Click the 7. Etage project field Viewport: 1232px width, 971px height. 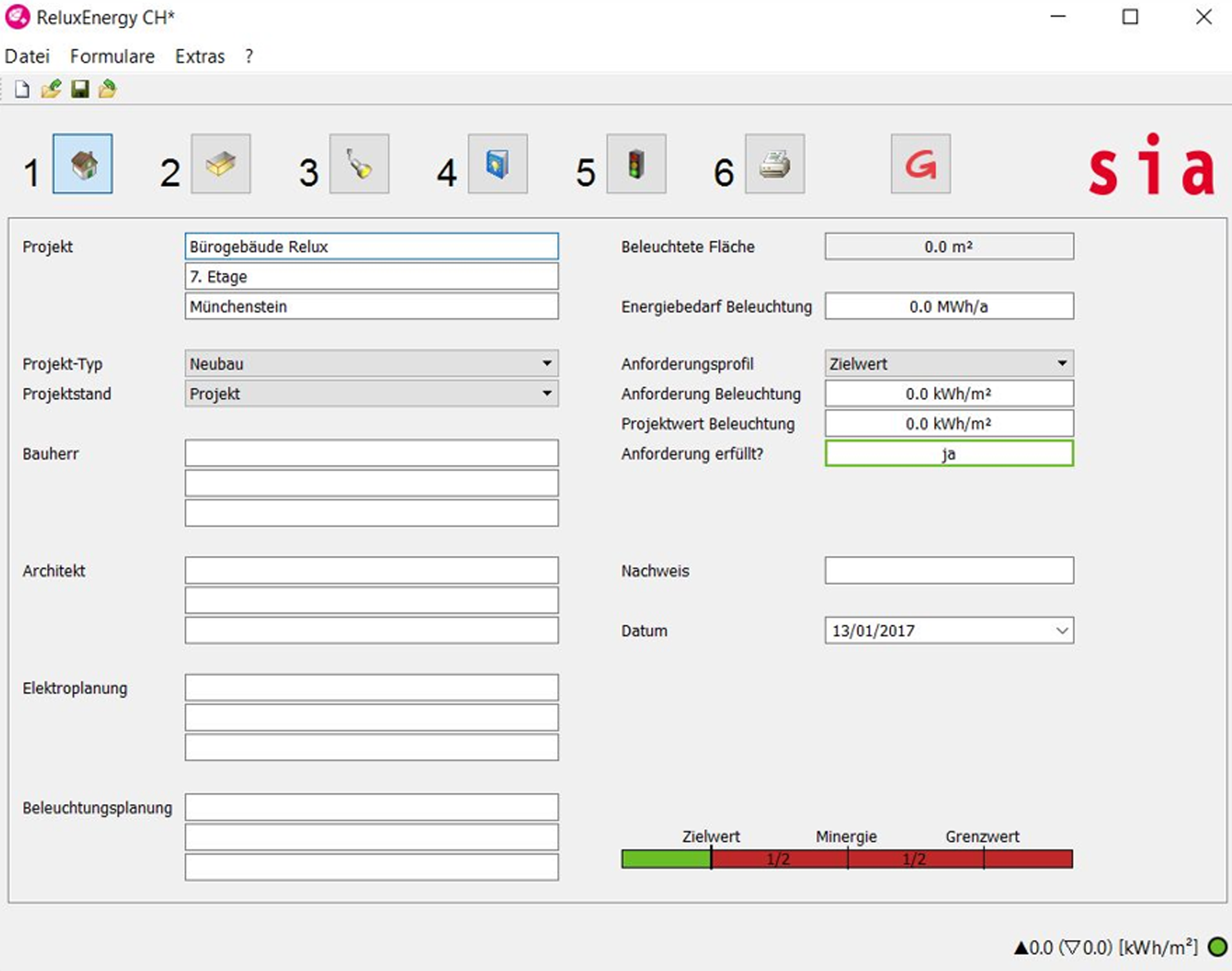[371, 276]
